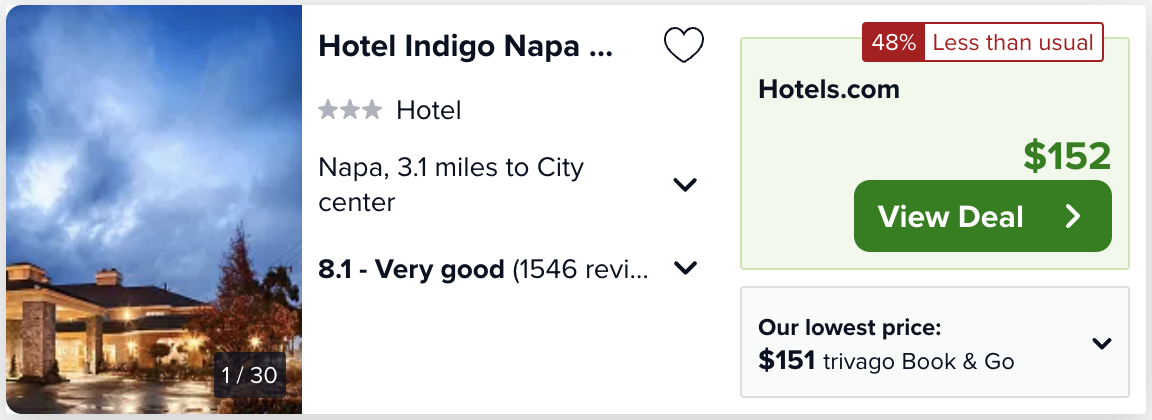Expand the lowest price dropdown chevron

coord(1102,344)
